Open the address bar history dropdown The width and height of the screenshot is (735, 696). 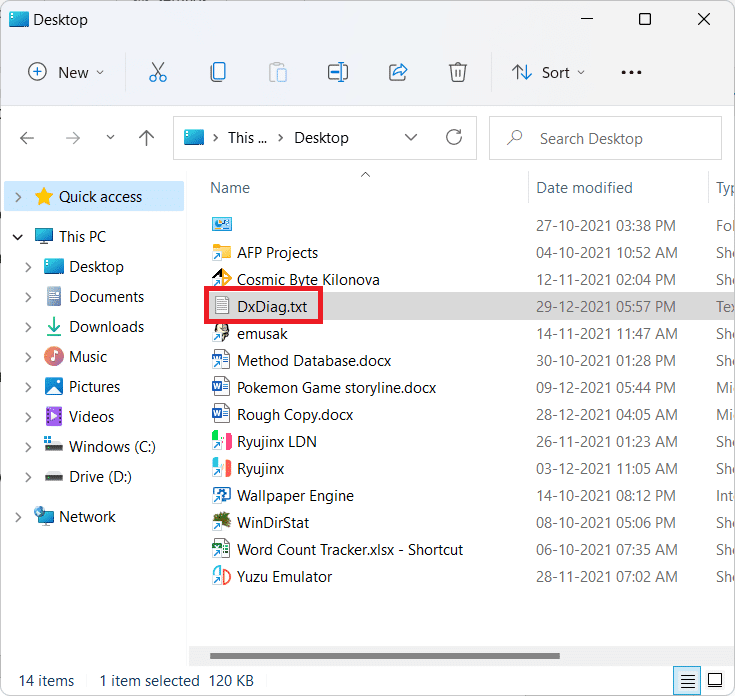[411, 137]
